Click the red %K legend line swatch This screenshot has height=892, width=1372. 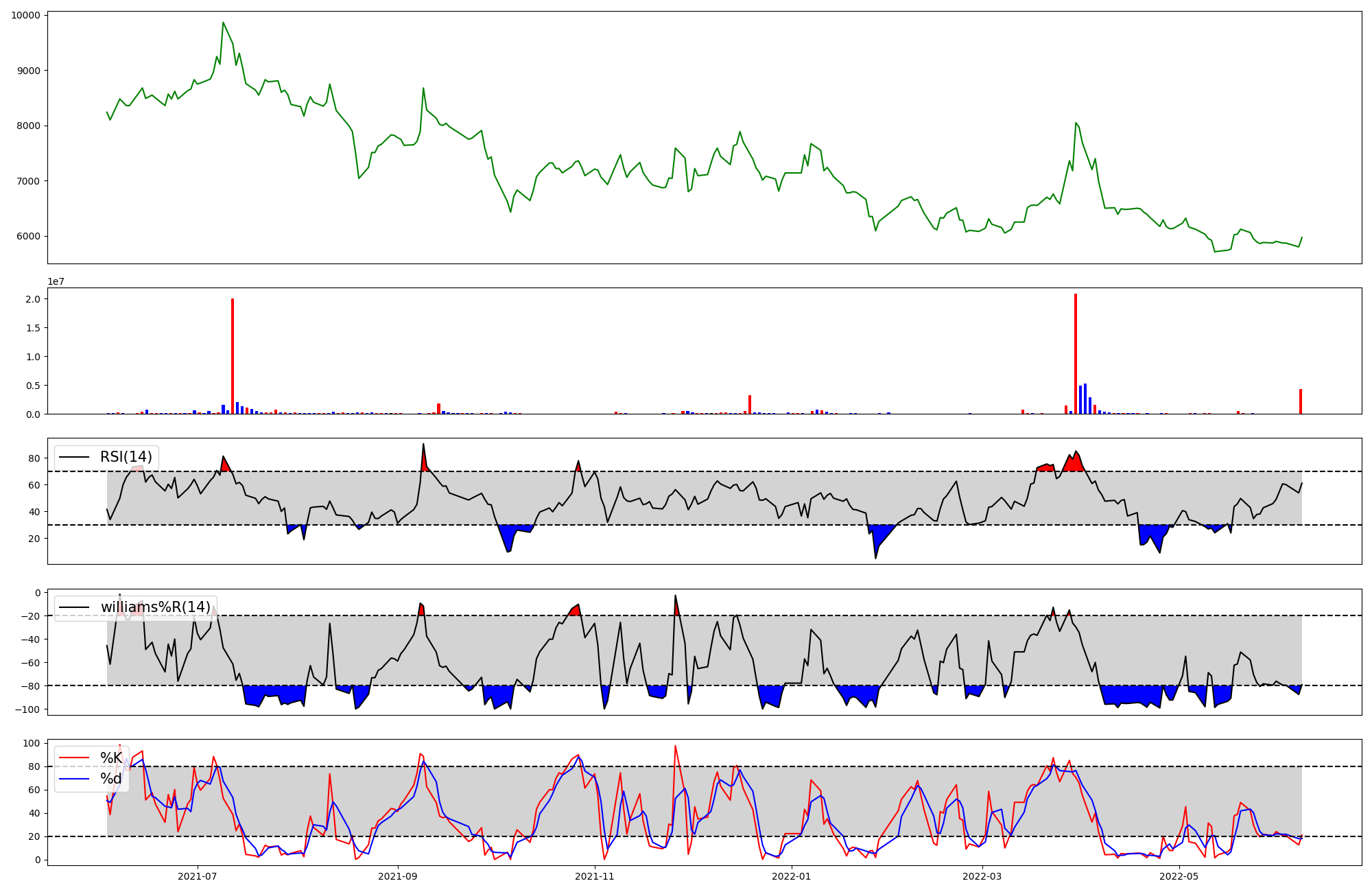click(x=74, y=758)
